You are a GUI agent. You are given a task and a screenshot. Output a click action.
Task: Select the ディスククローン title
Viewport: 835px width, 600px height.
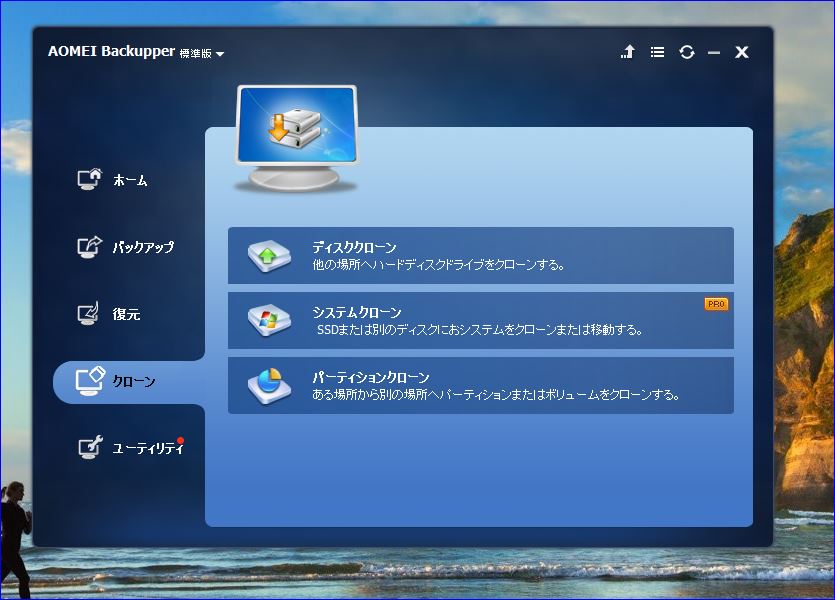click(355, 247)
